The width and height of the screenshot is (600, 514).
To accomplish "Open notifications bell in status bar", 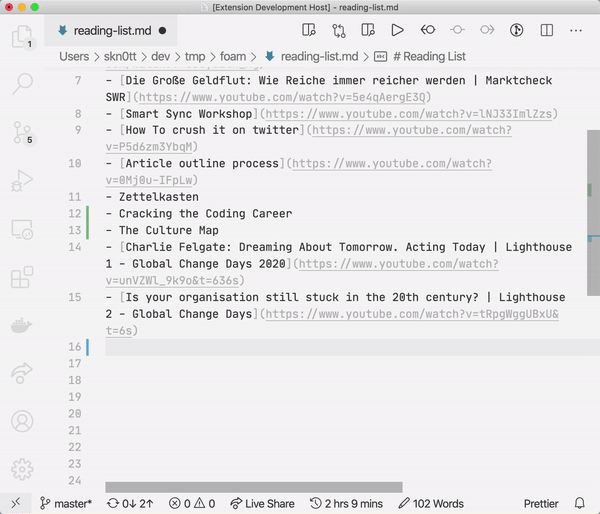I will 579,503.
